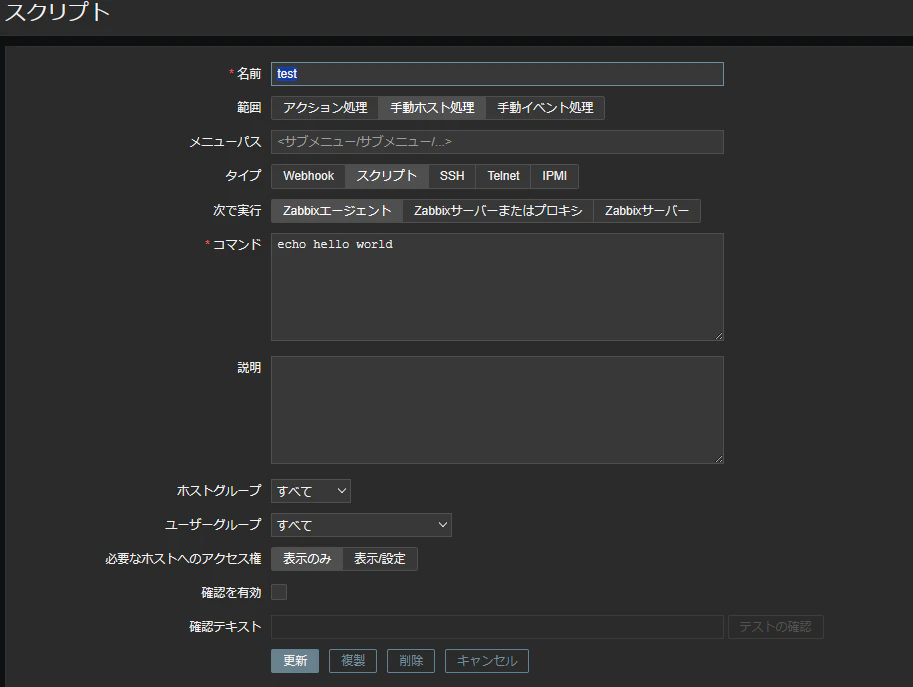This screenshot has width=913, height=687.
Task: Click the コマンド textarea with echo hello world
Action: (x=497, y=287)
